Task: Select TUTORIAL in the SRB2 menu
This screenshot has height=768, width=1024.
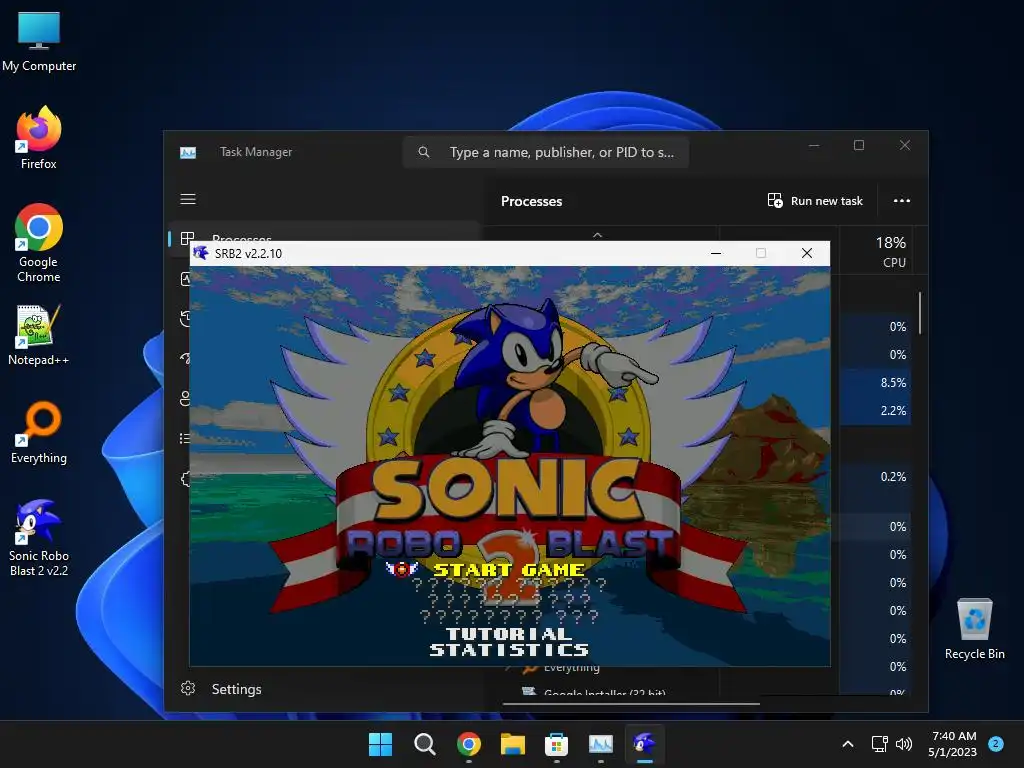Action: (509, 633)
